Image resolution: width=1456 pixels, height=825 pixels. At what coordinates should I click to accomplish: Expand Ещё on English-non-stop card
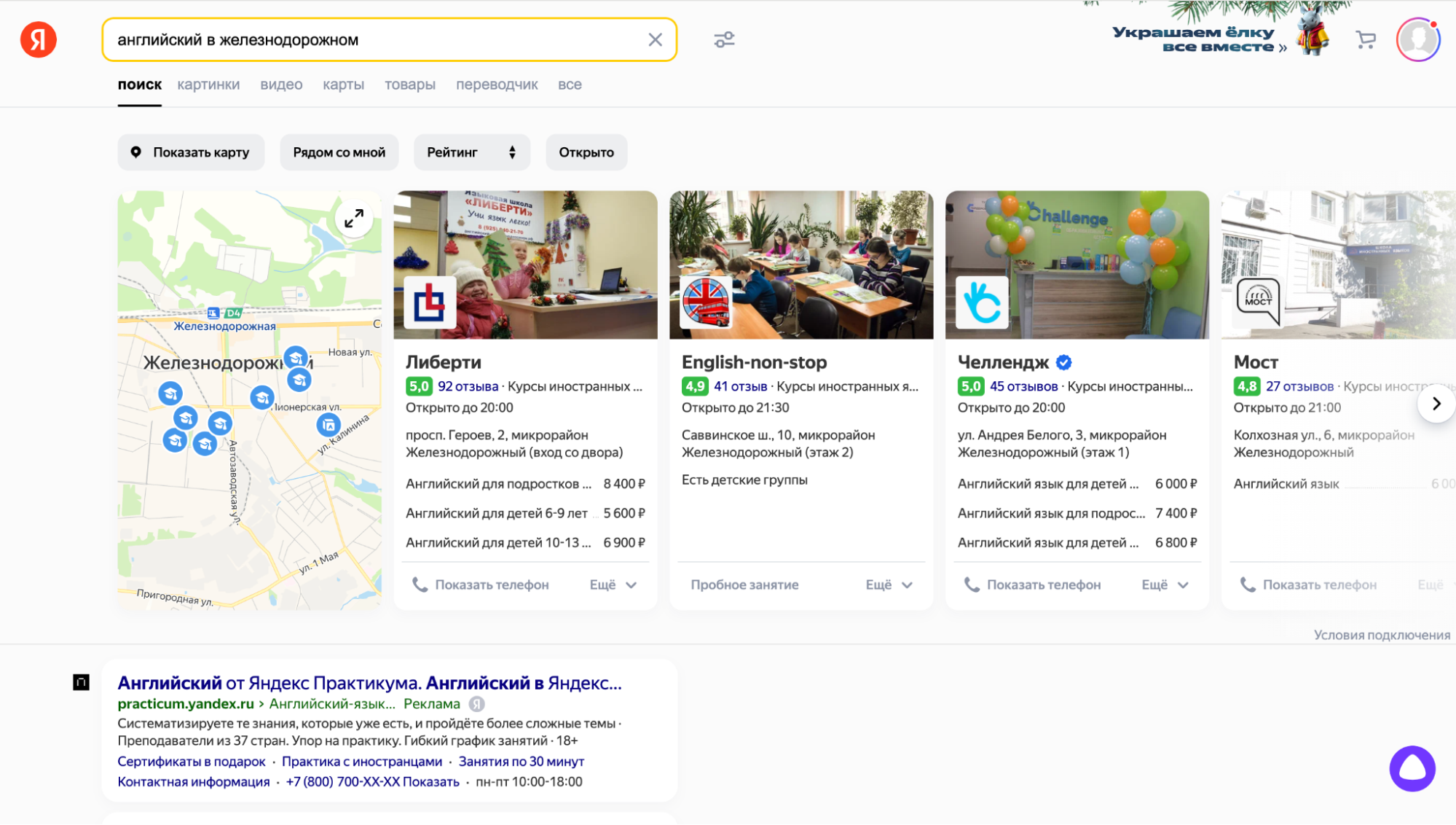[889, 584]
